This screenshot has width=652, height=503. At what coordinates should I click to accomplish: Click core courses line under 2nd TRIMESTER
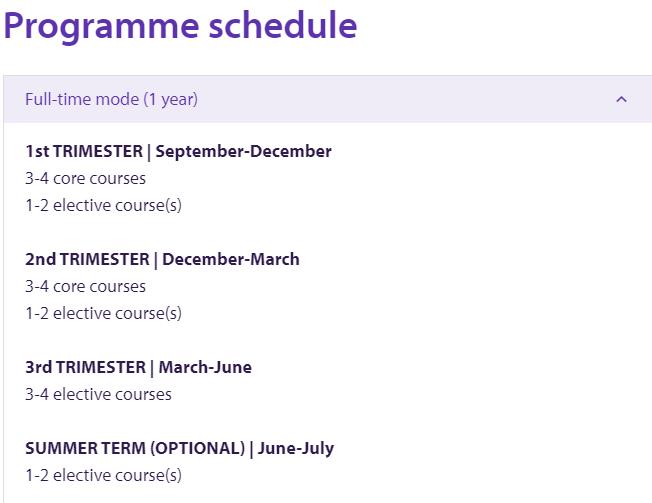click(85, 287)
